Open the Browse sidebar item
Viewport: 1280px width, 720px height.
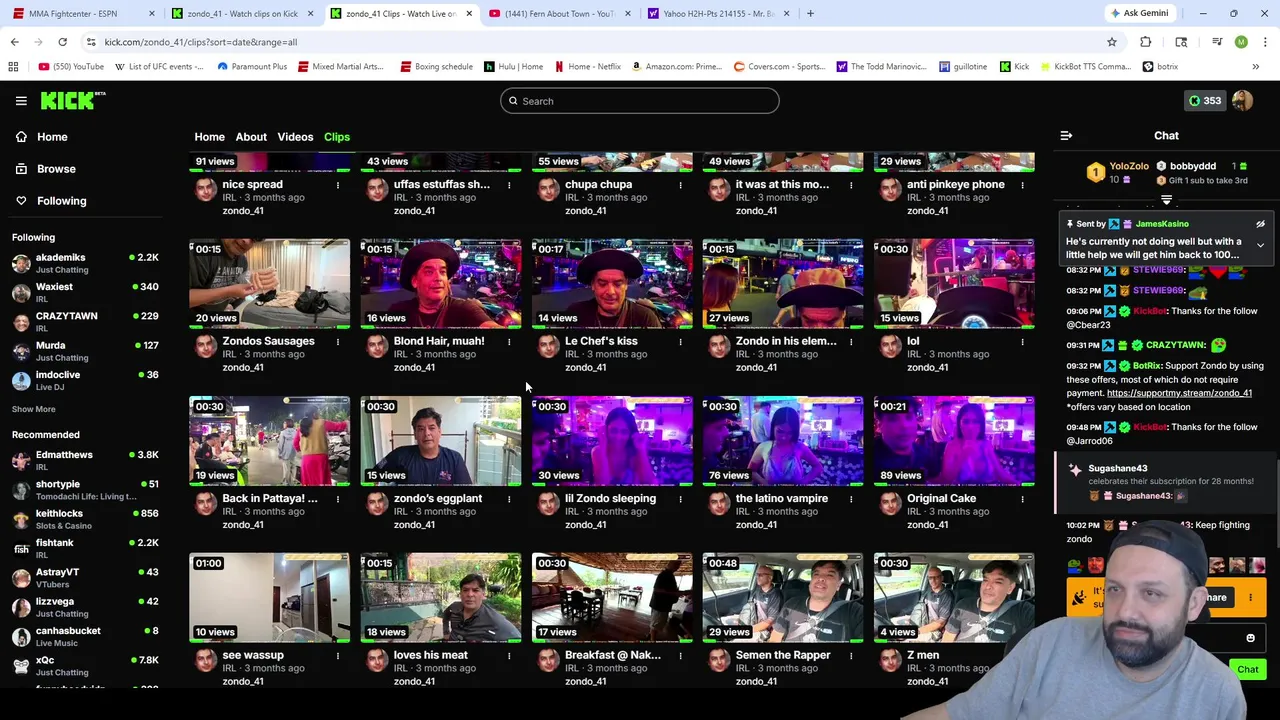coord(56,169)
